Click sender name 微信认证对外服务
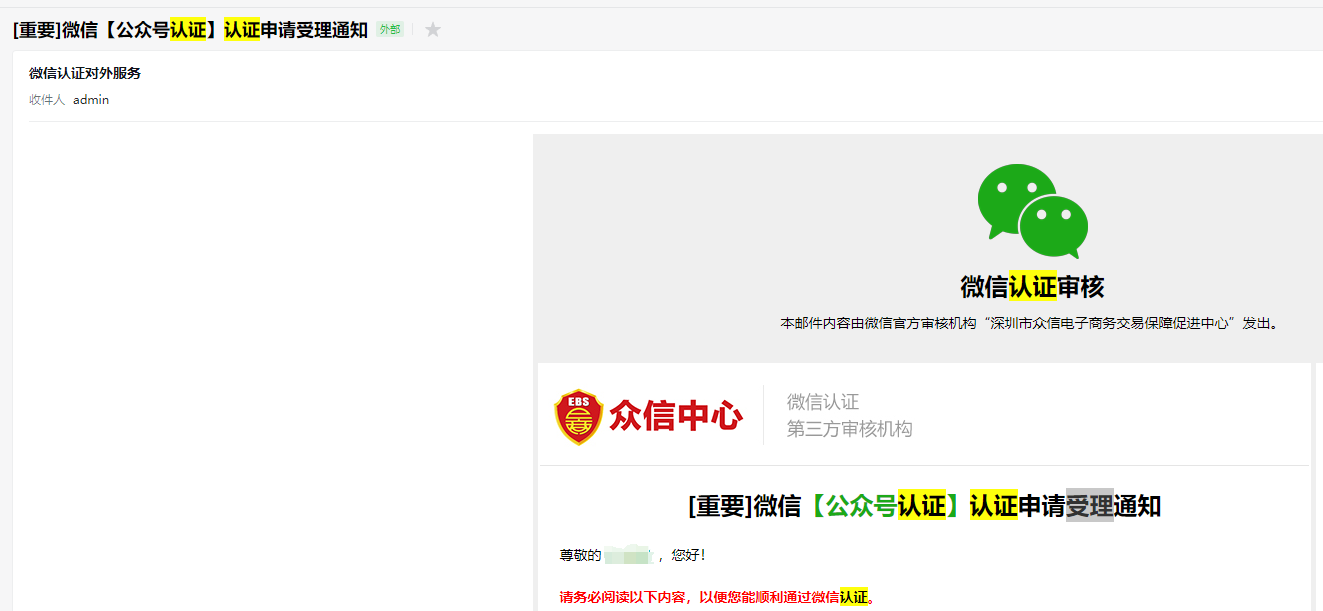 tap(85, 74)
